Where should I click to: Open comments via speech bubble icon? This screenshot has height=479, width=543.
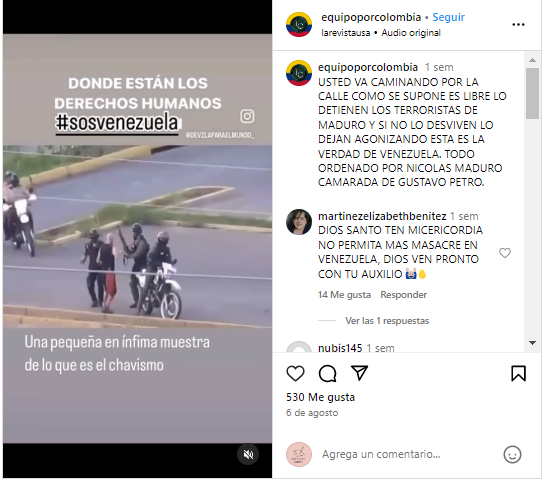(327, 373)
